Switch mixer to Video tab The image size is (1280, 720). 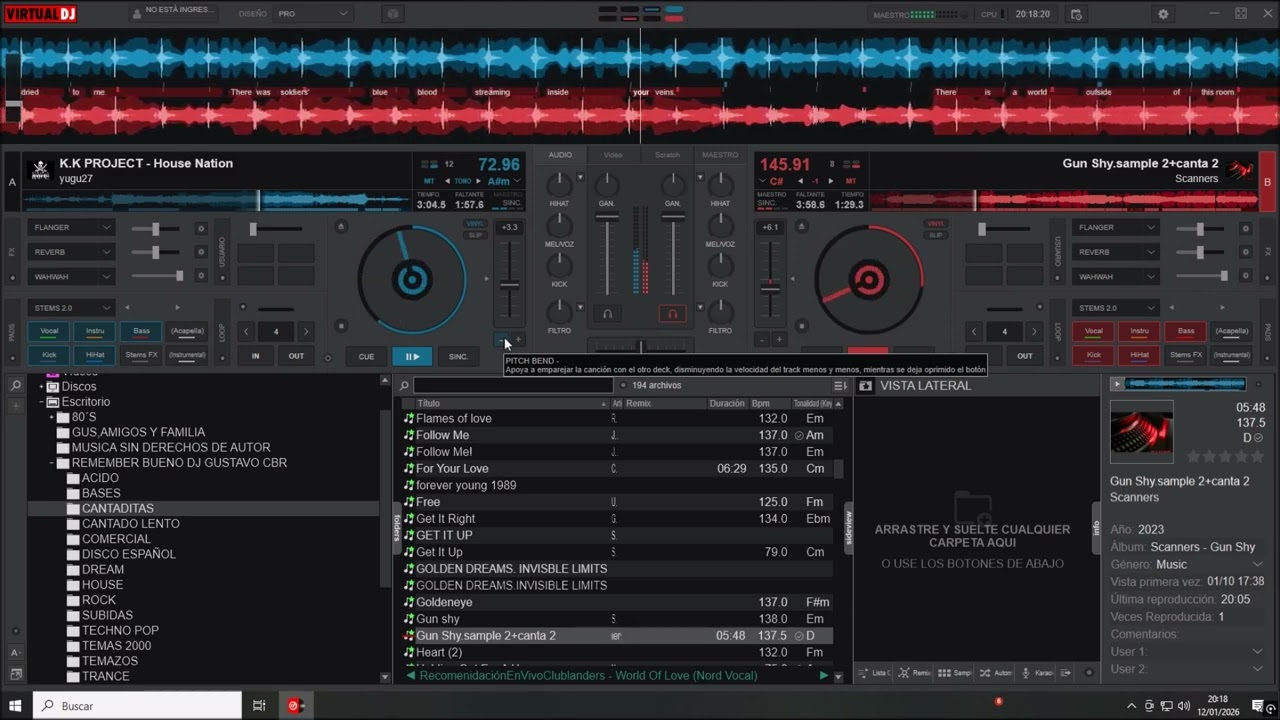(613, 155)
